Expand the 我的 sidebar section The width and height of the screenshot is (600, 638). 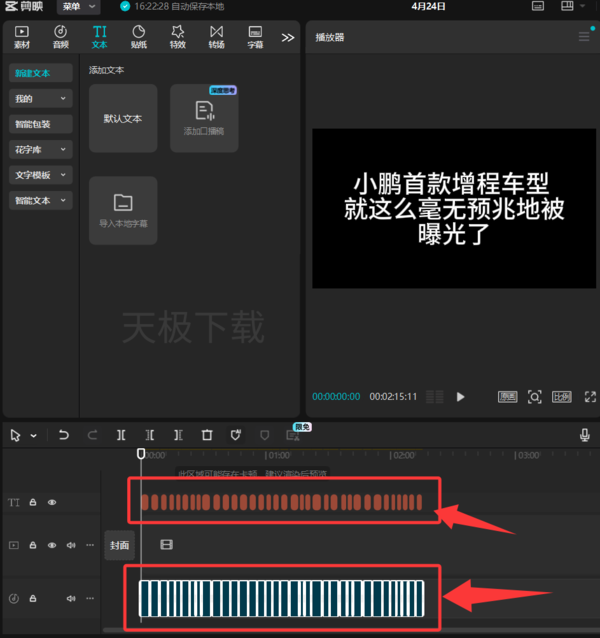pos(41,98)
